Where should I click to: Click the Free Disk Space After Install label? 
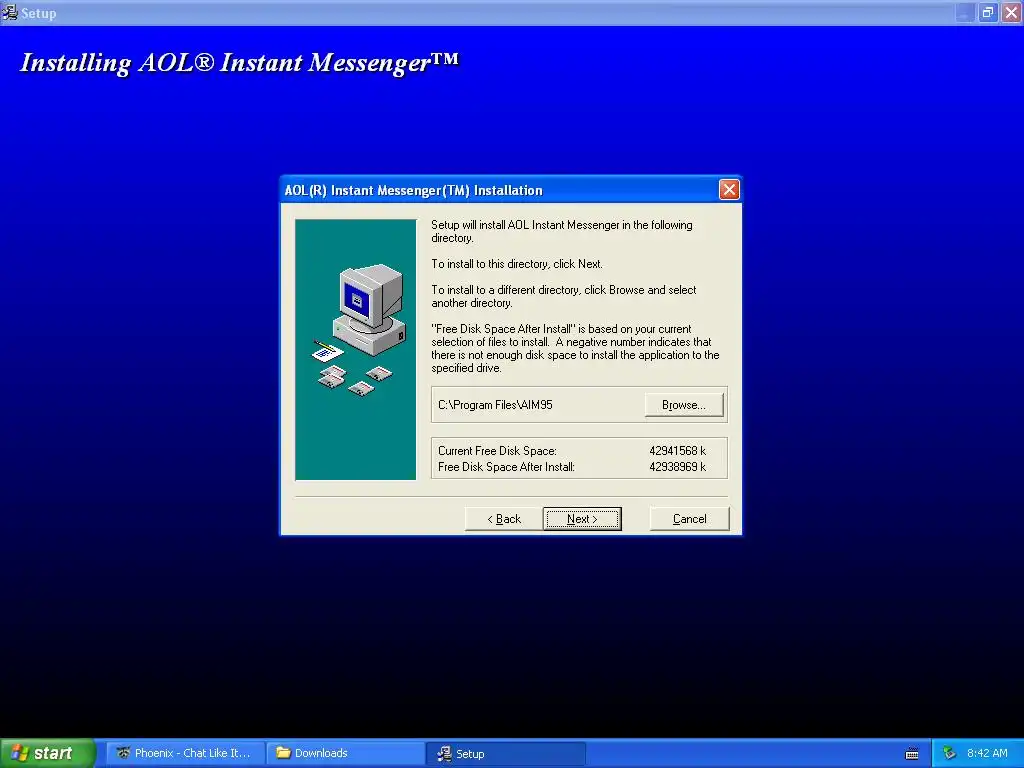pos(506,467)
